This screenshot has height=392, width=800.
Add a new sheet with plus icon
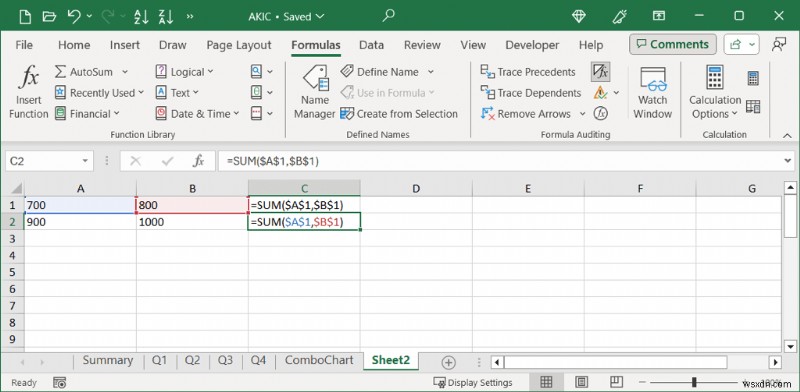(448, 362)
